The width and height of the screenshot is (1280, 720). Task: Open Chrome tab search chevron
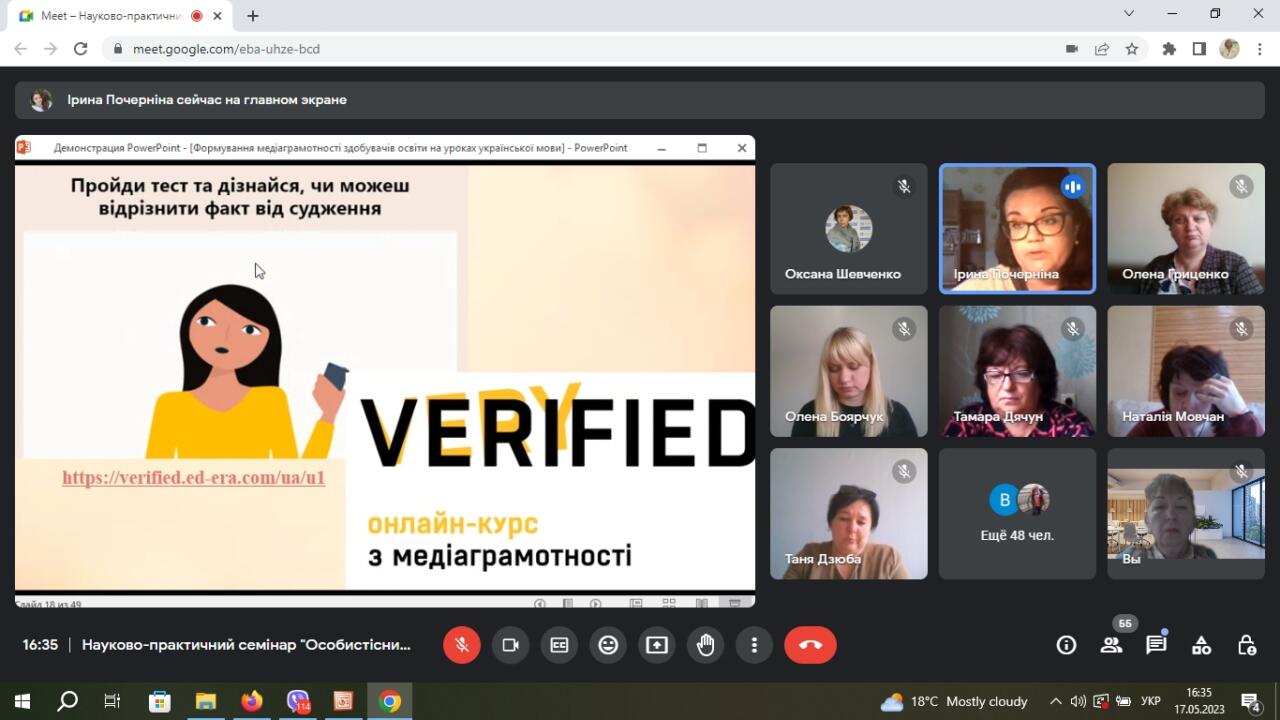[x=1129, y=14]
